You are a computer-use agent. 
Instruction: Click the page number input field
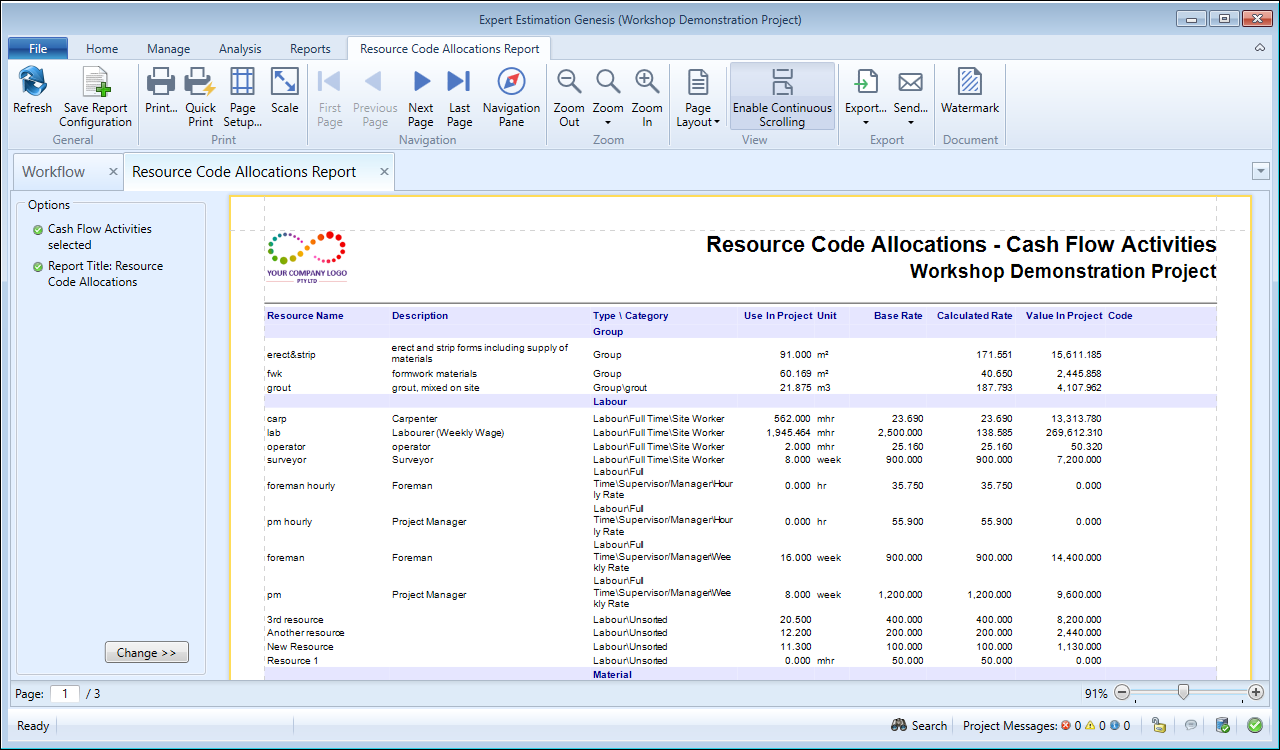tap(65, 693)
